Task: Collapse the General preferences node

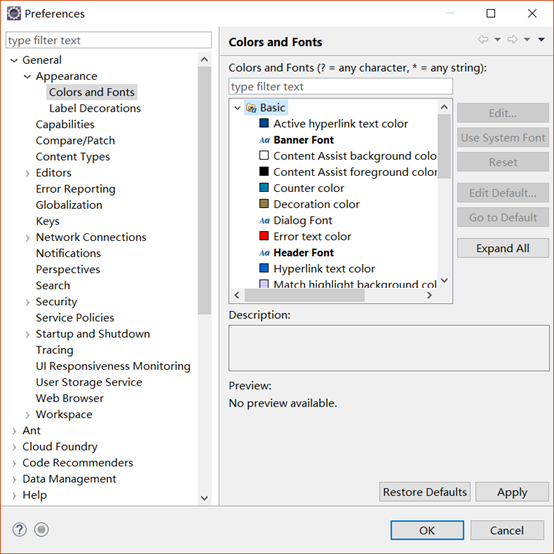Action: 14,60
